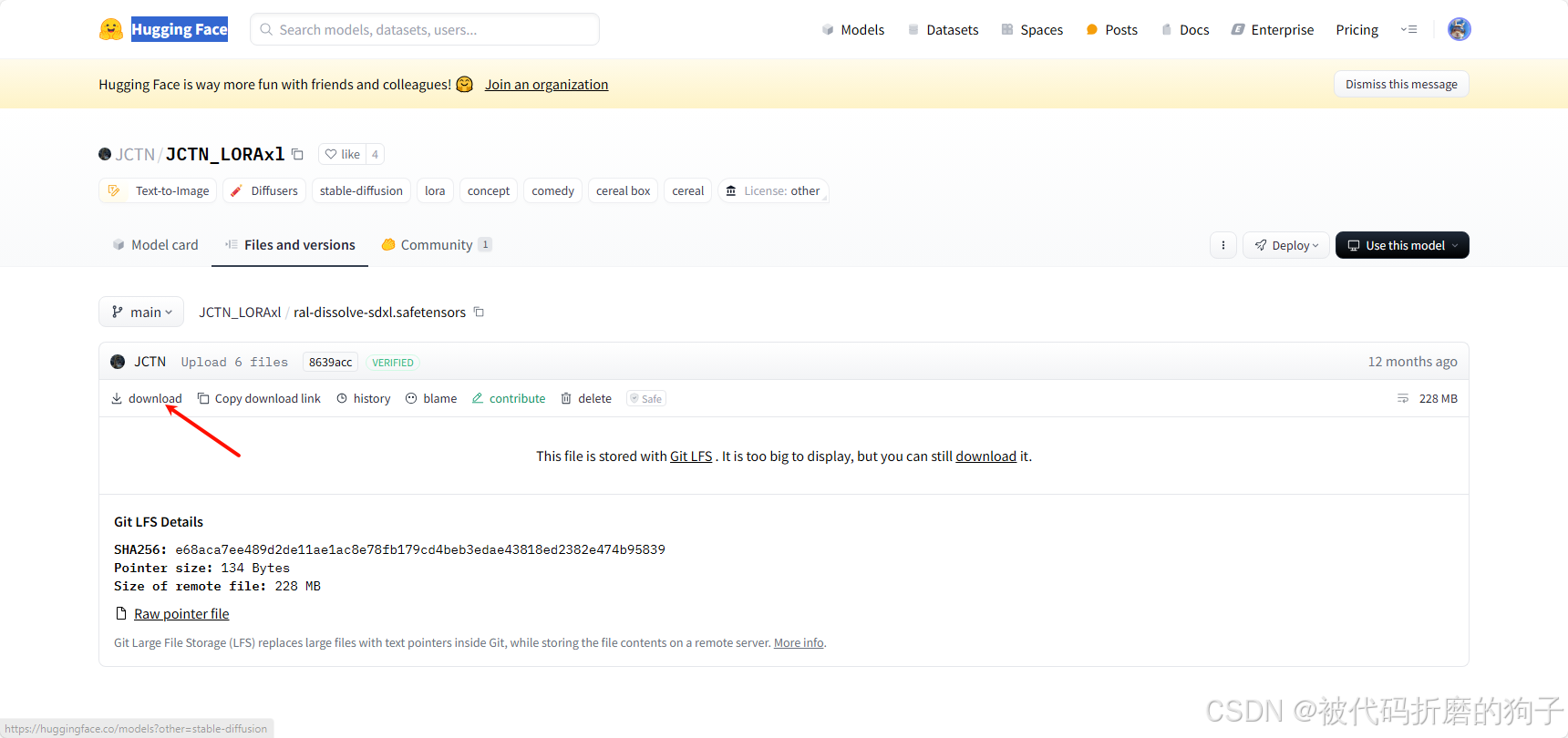The height and width of the screenshot is (738, 1568).
Task: Go to Datasets in the top navigation
Action: (x=943, y=29)
